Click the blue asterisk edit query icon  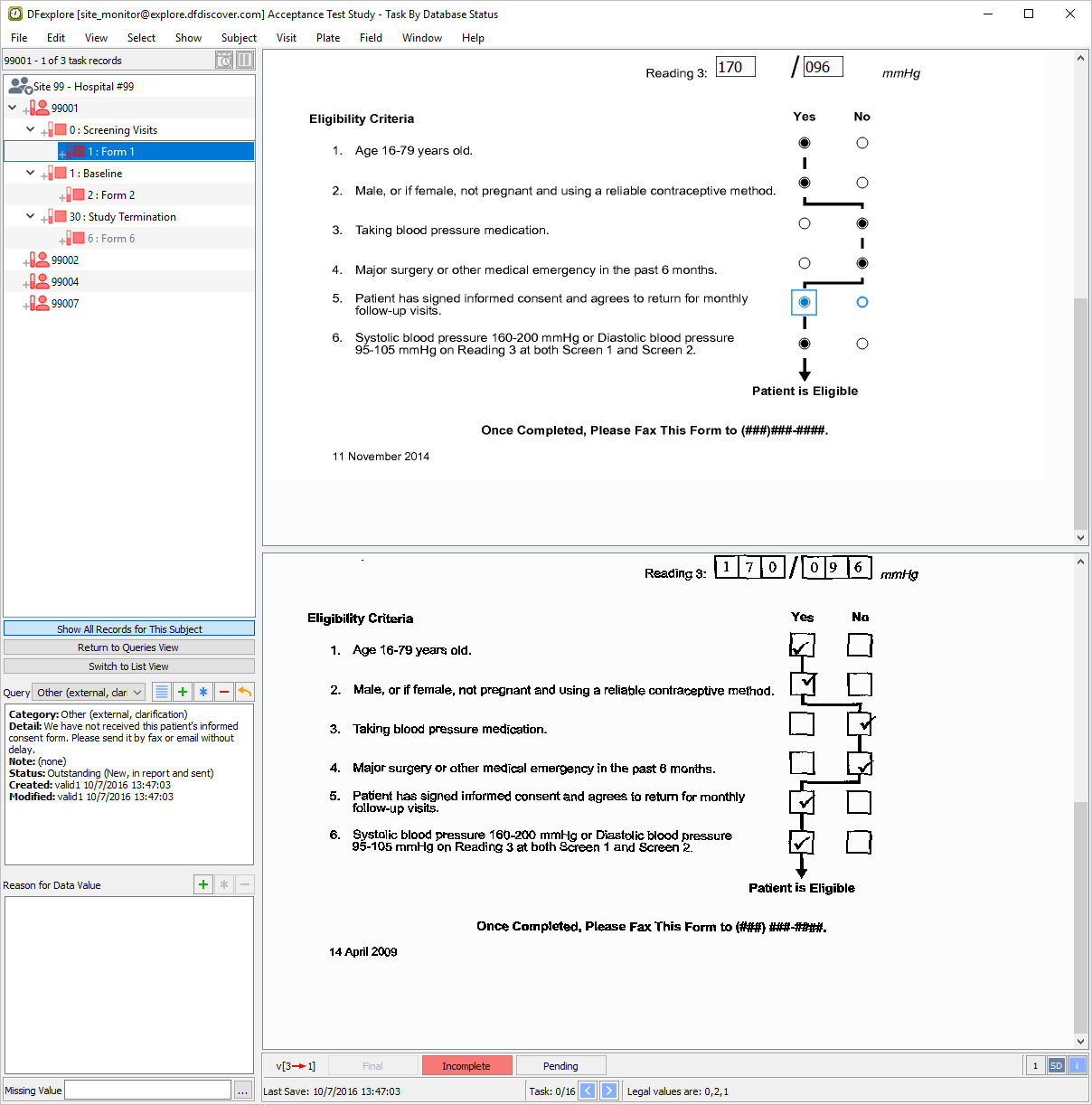pos(203,692)
